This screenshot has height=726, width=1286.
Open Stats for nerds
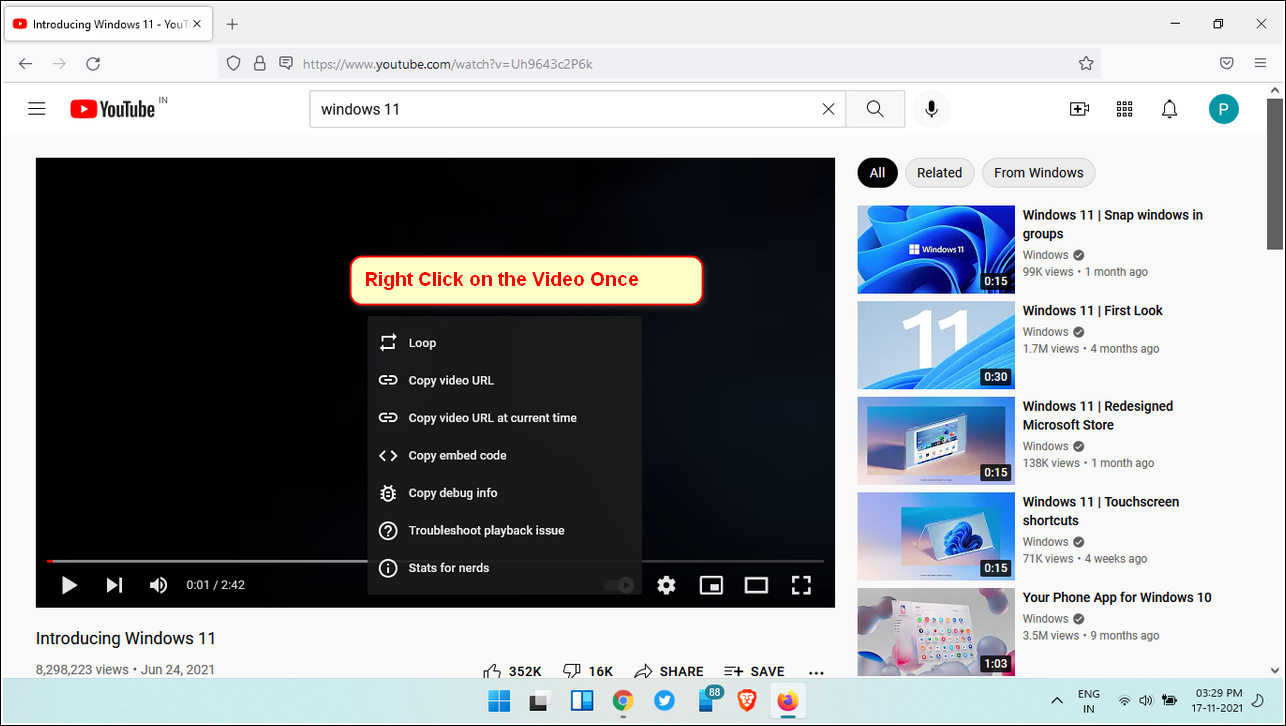tap(504, 568)
